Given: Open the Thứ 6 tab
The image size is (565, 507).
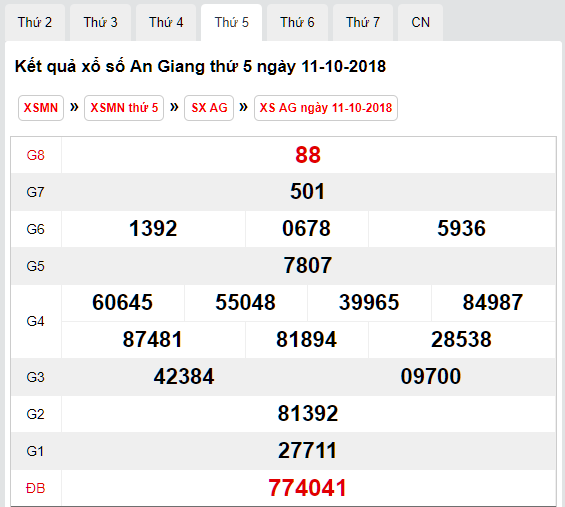Looking at the screenshot, I should 297,22.
